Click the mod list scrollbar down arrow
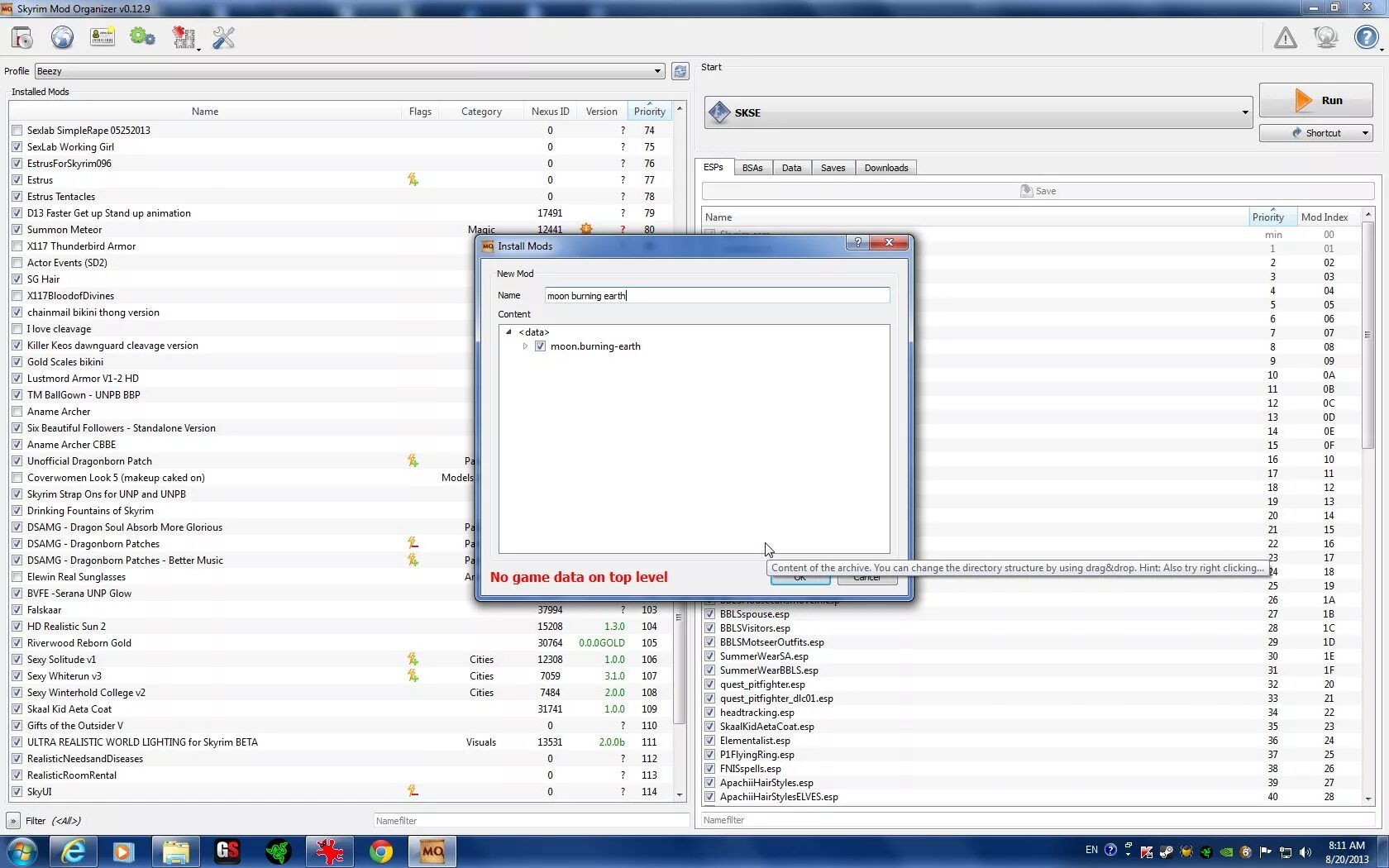The image size is (1389, 868). [x=680, y=795]
